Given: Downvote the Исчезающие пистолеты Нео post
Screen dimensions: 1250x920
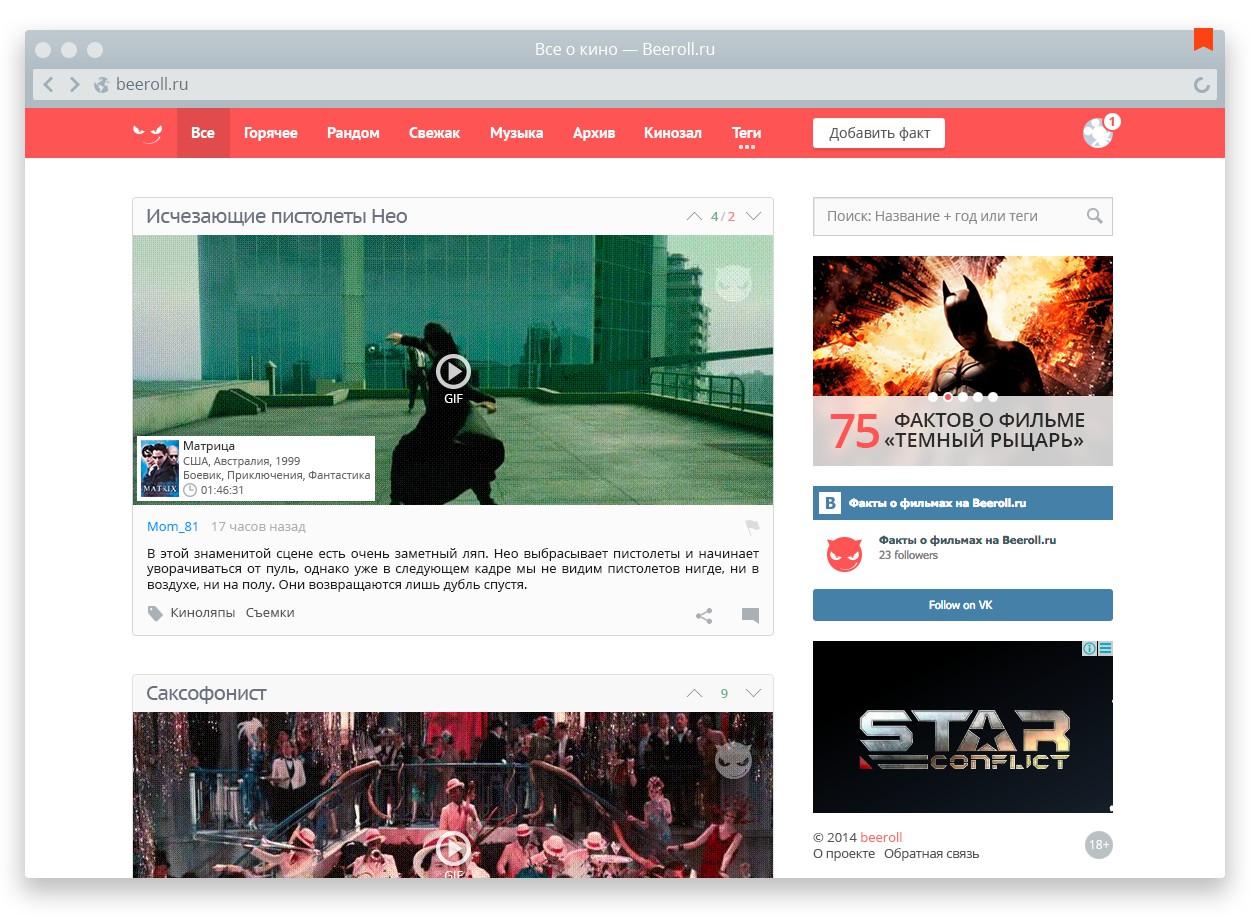Looking at the screenshot, I should pyautogui.click(x=753, y=216).
